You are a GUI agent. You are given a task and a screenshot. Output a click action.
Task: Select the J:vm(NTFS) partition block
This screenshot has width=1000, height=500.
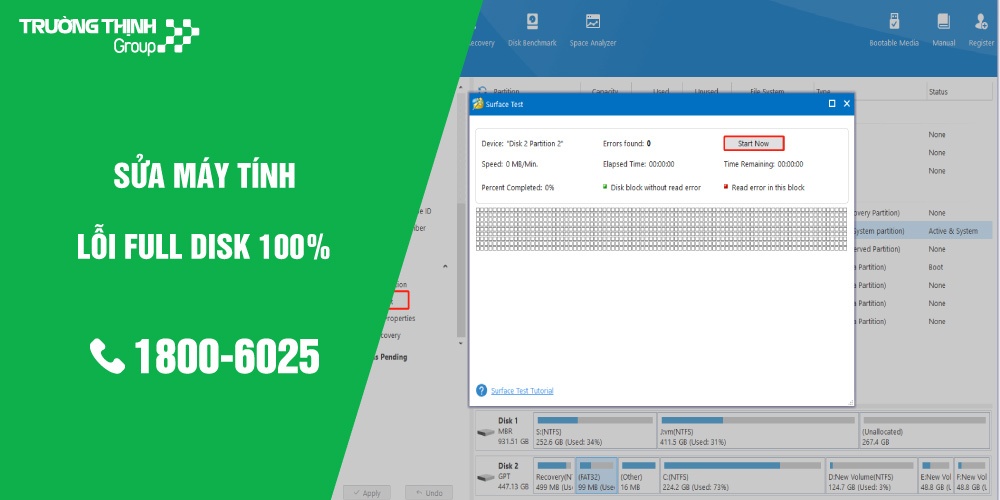[757, 430]
